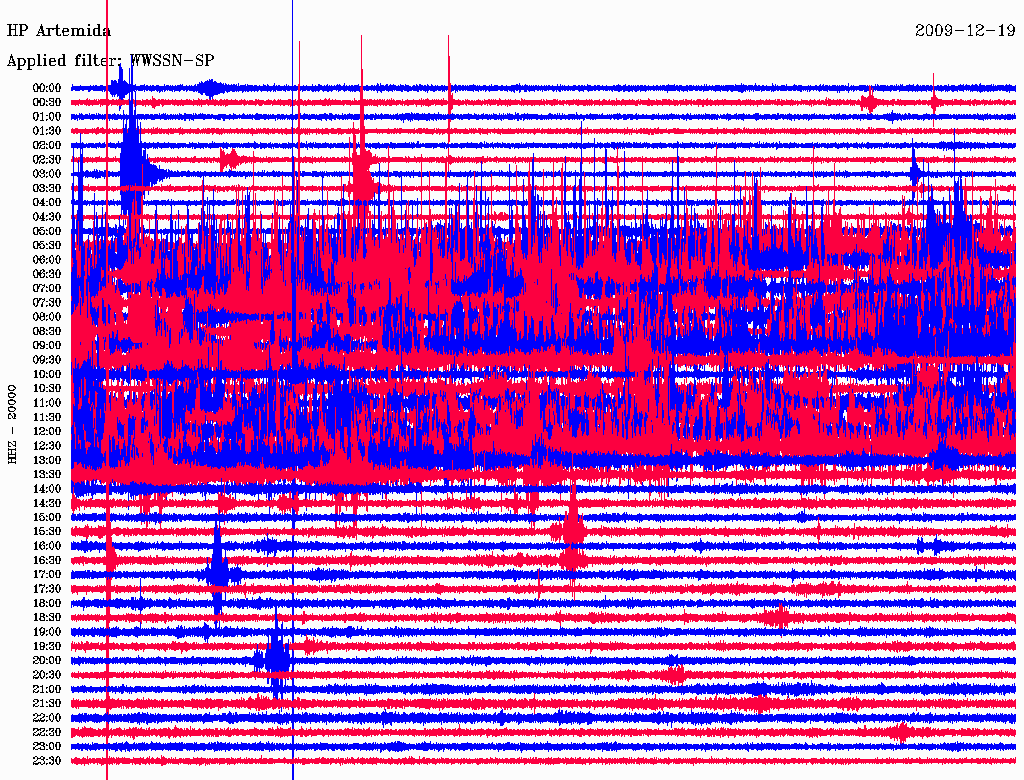Click the 07:00 time label
The height and width of the screenshot is (780, 1024).
coord(47,288)
